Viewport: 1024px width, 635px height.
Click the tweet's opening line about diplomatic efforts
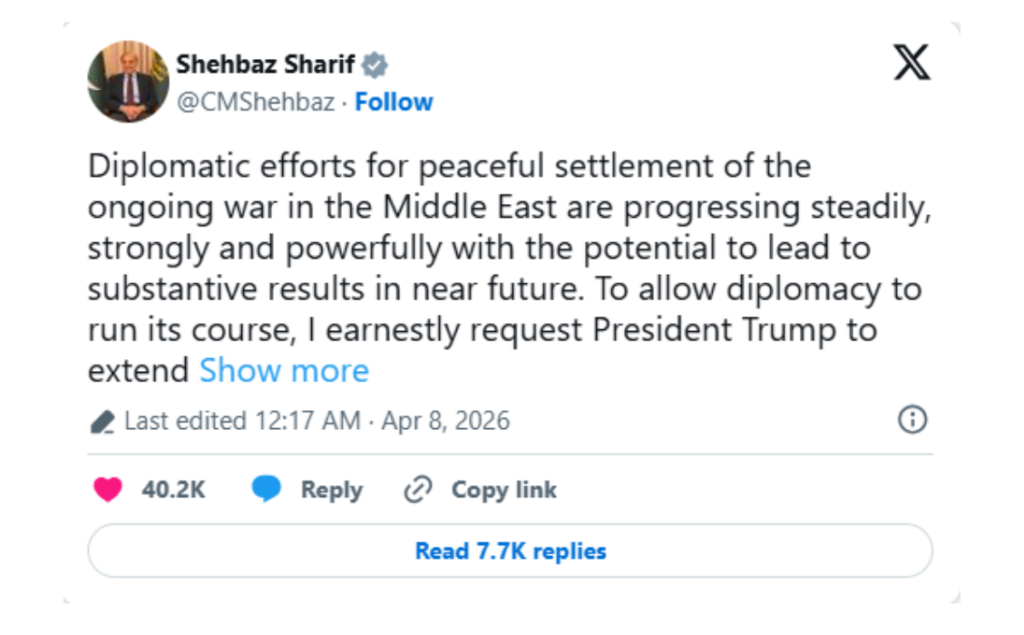[x=449, y=166]
